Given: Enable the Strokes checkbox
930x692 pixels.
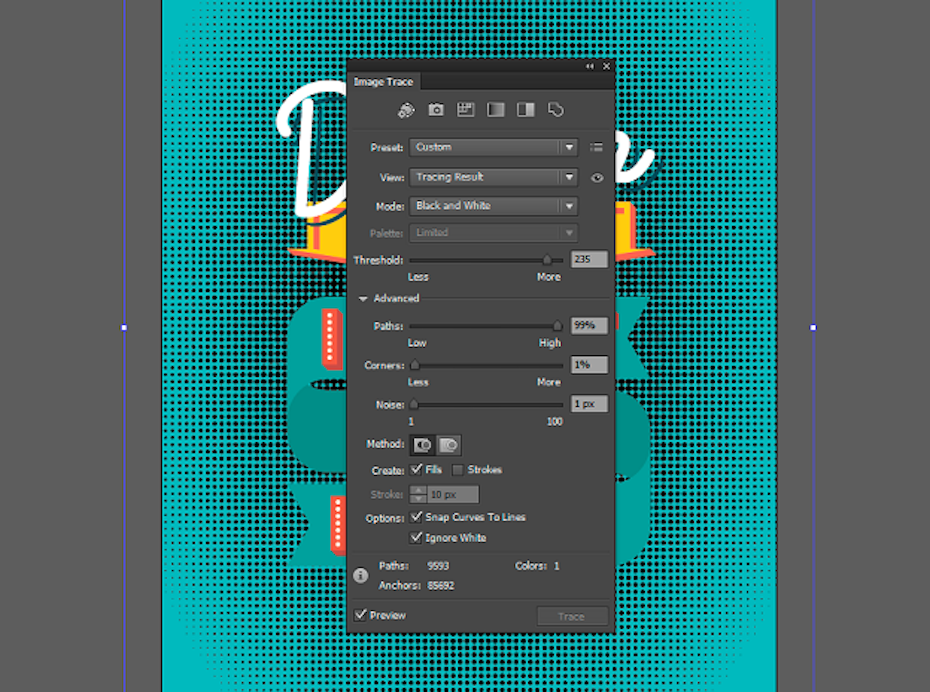Looking at the screenshot, I should 458,470.
